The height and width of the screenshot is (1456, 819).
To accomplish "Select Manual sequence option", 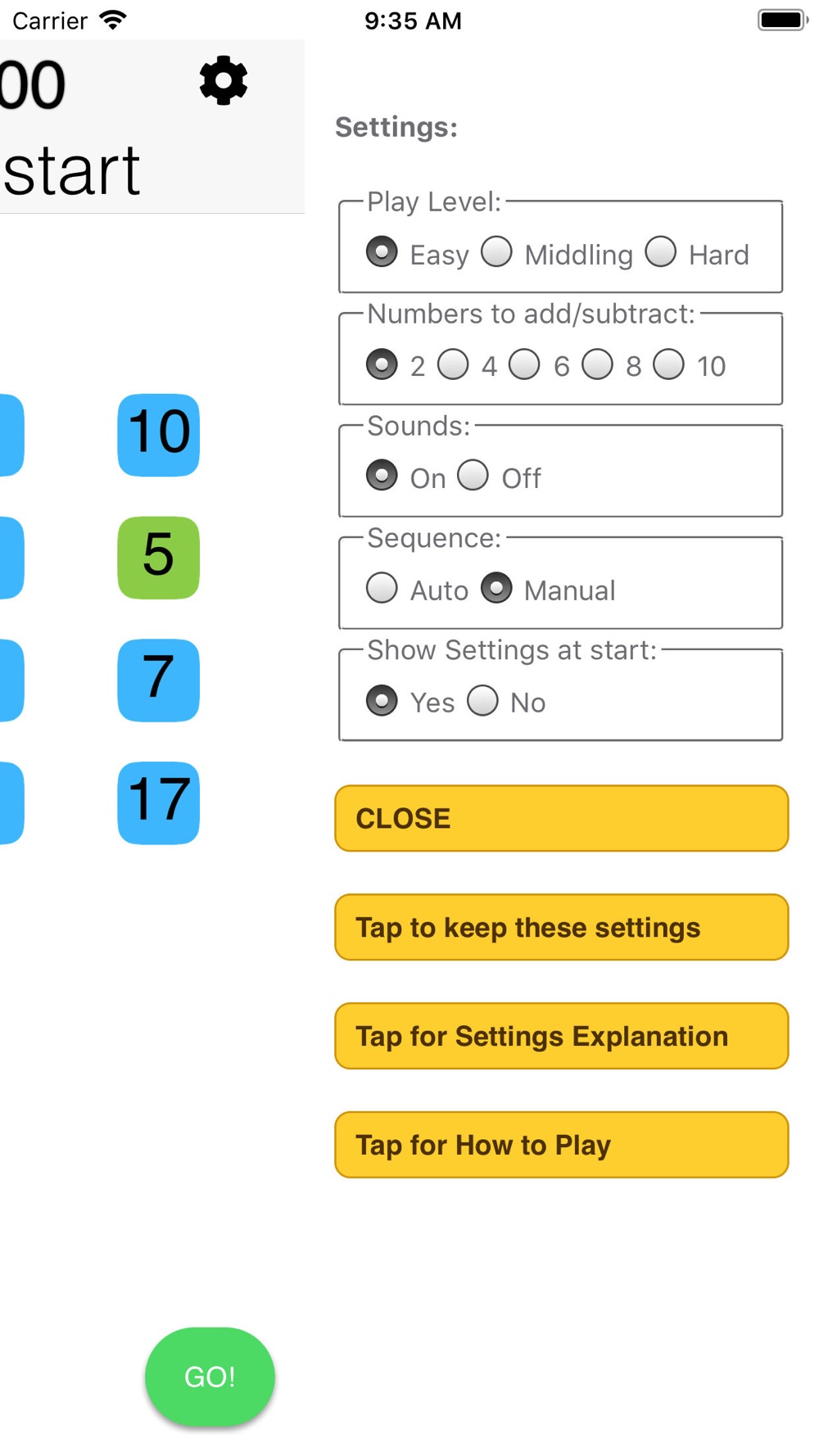I will click(x=496, y=588).
